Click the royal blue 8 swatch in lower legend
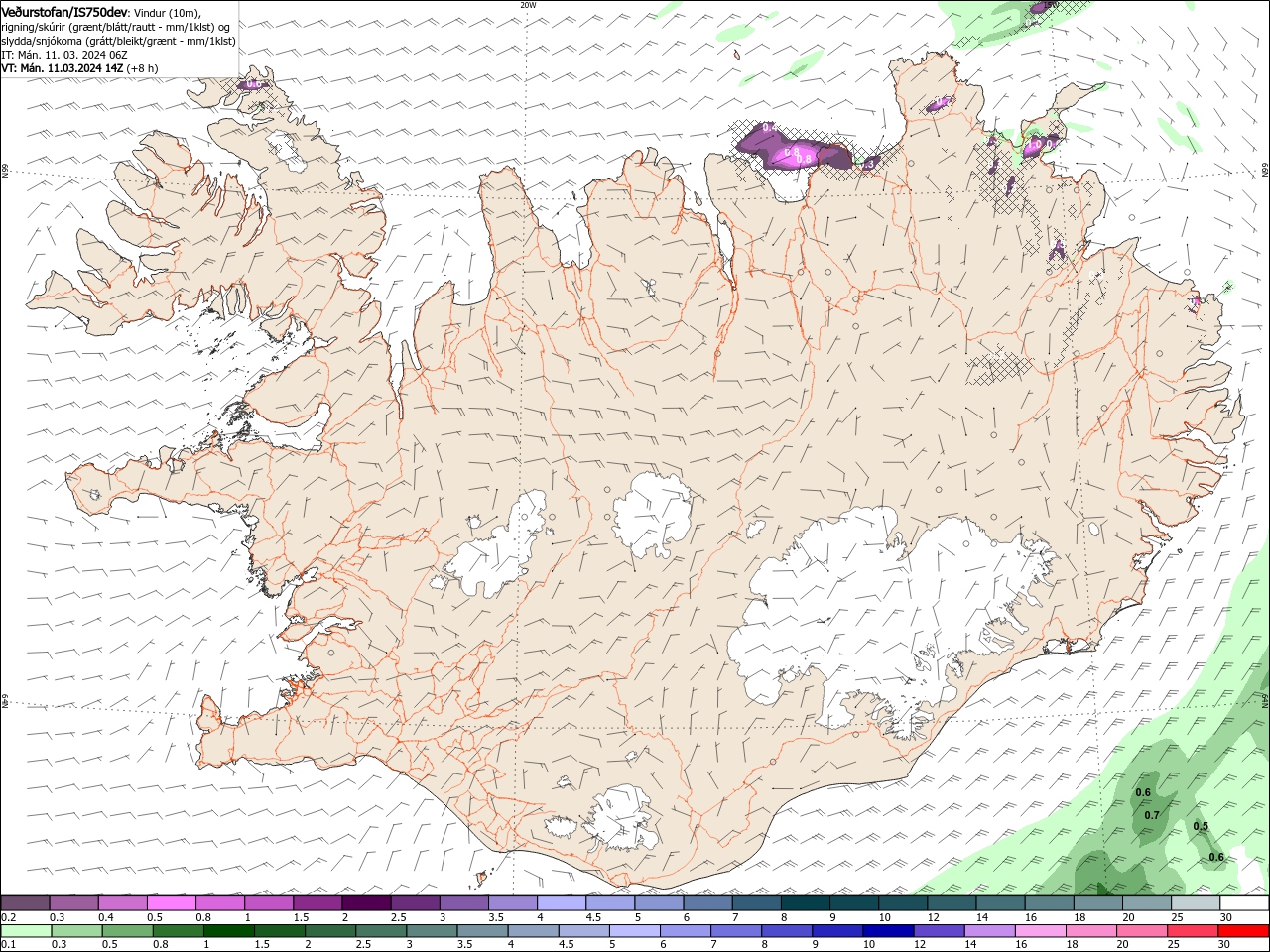 click(787, 931)
